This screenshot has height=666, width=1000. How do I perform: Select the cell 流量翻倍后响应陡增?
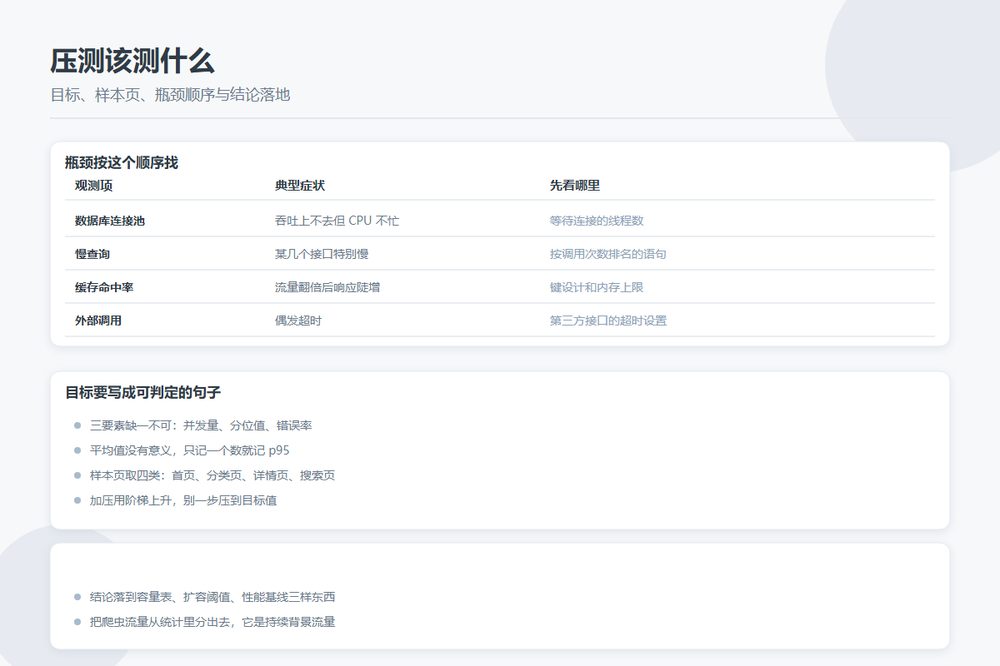click(327, 287)
